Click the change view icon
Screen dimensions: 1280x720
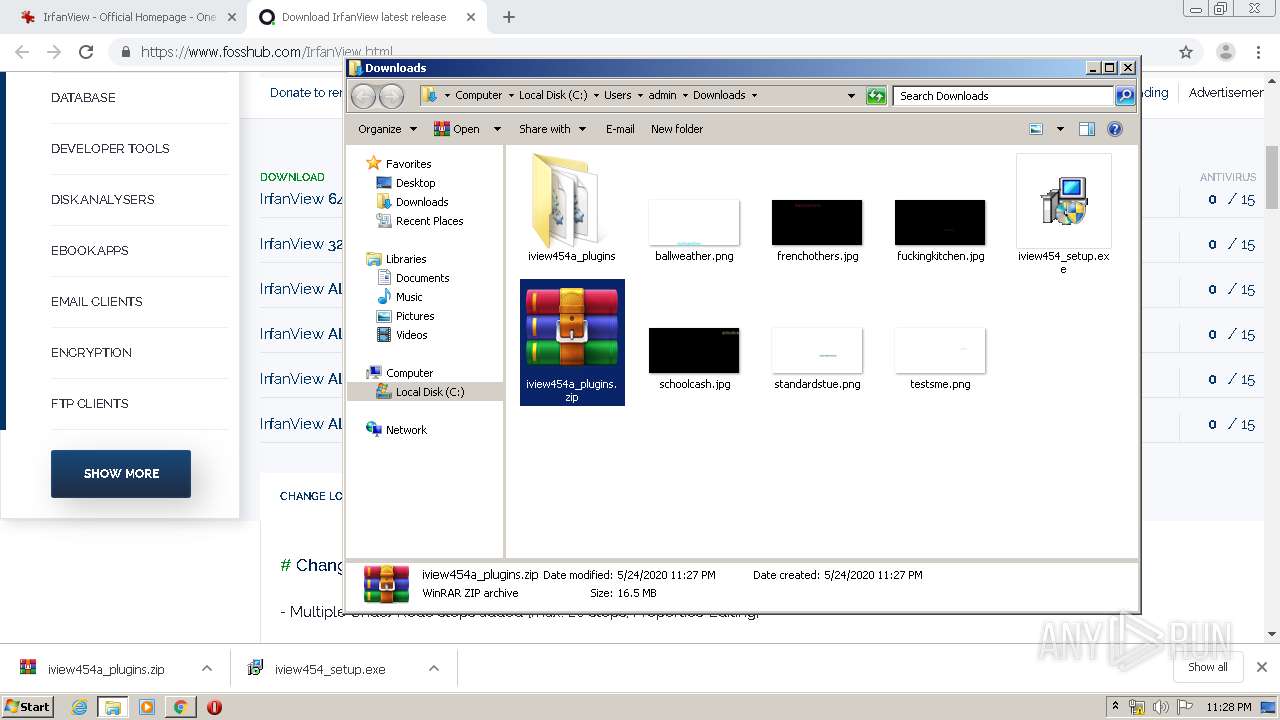(1036, 129)
